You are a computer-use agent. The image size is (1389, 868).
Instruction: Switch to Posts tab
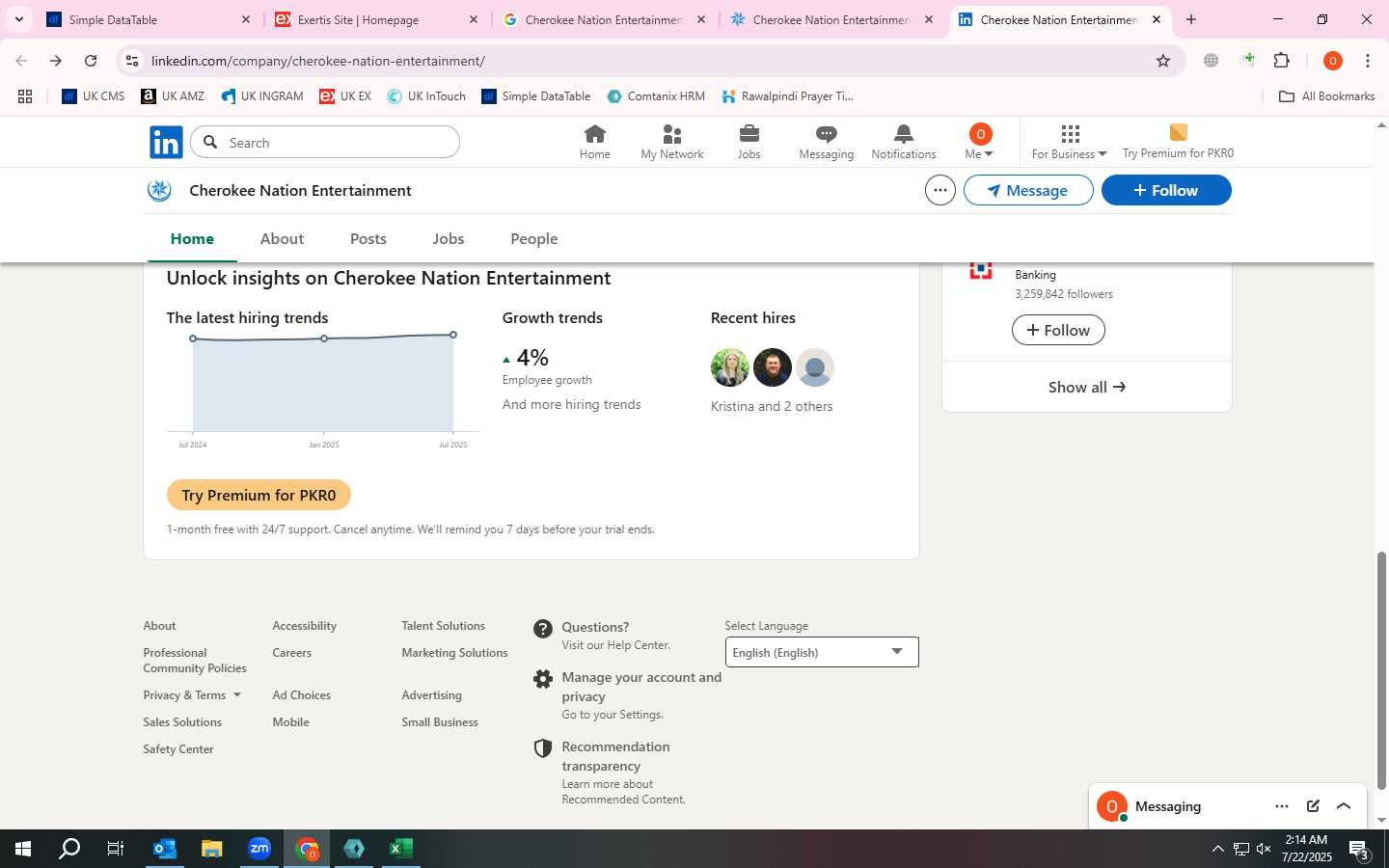click(x=368, y=238)
